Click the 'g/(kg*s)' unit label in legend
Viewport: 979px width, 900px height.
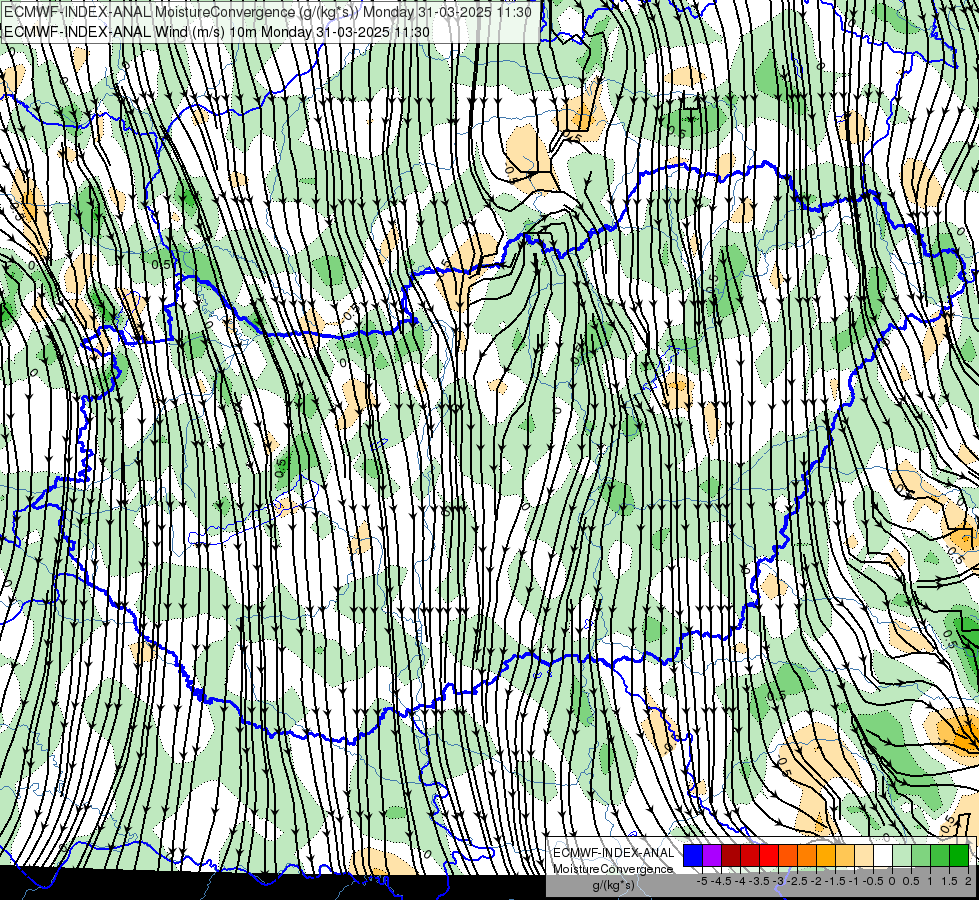tap(613, 885)
